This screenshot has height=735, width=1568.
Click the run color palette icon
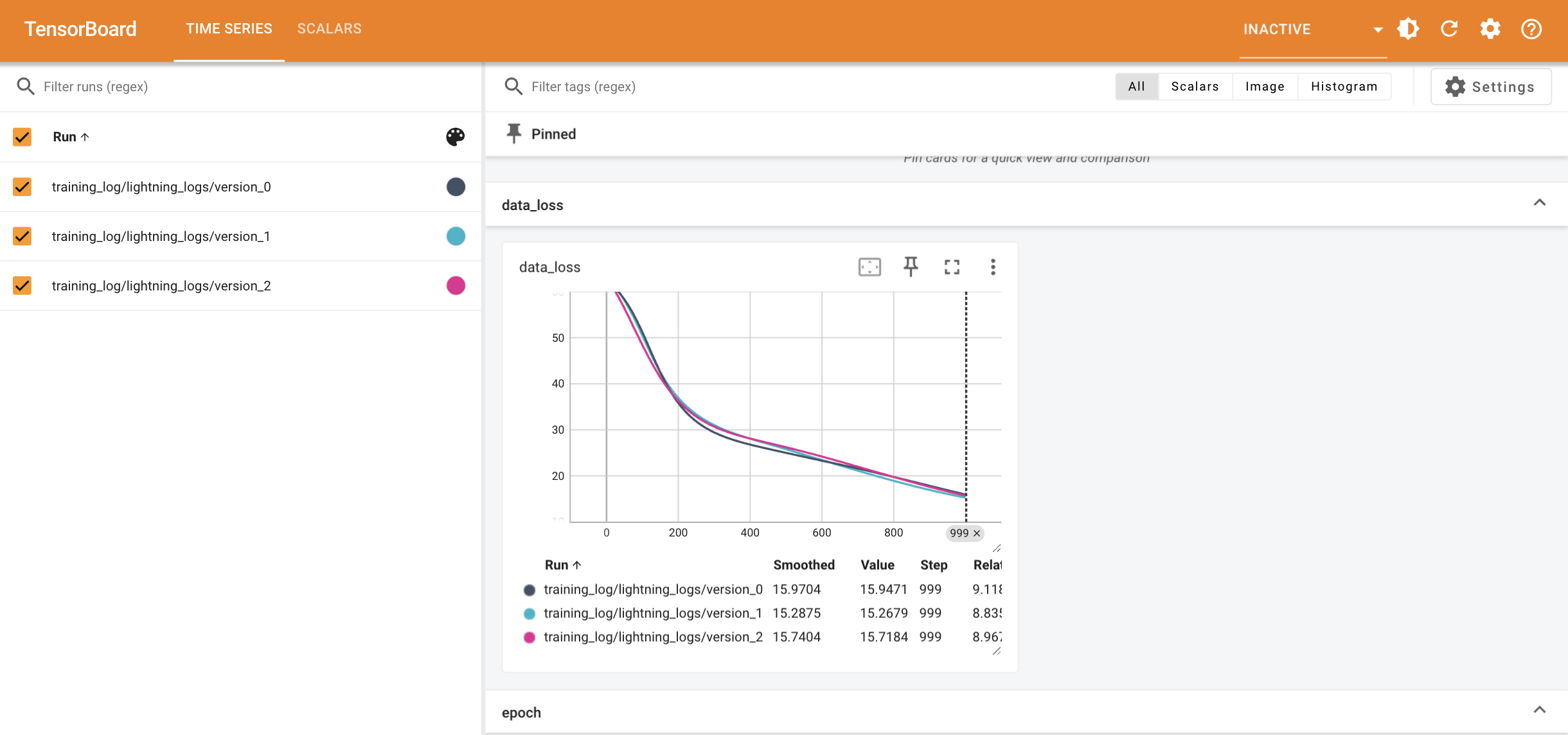[x=455, y=136]
